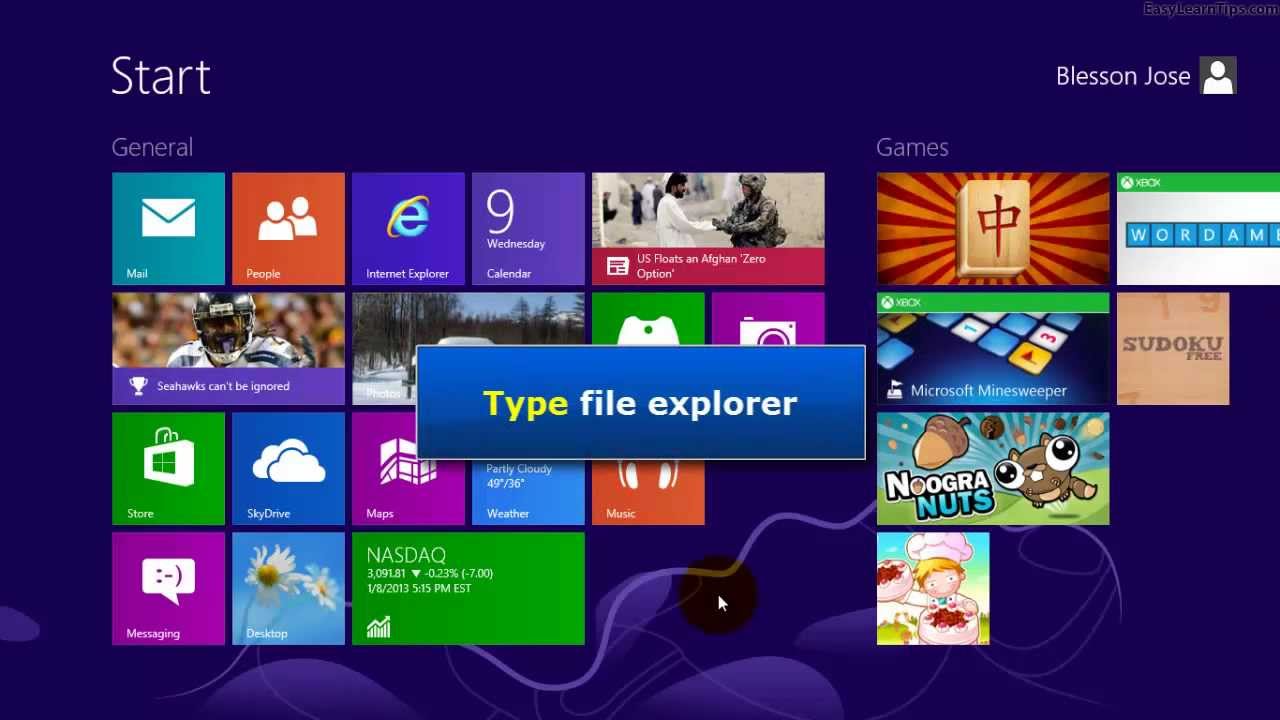Launch the Internet Explorer tile
This screenshot has height=720, width=1280.
[408, 229]
